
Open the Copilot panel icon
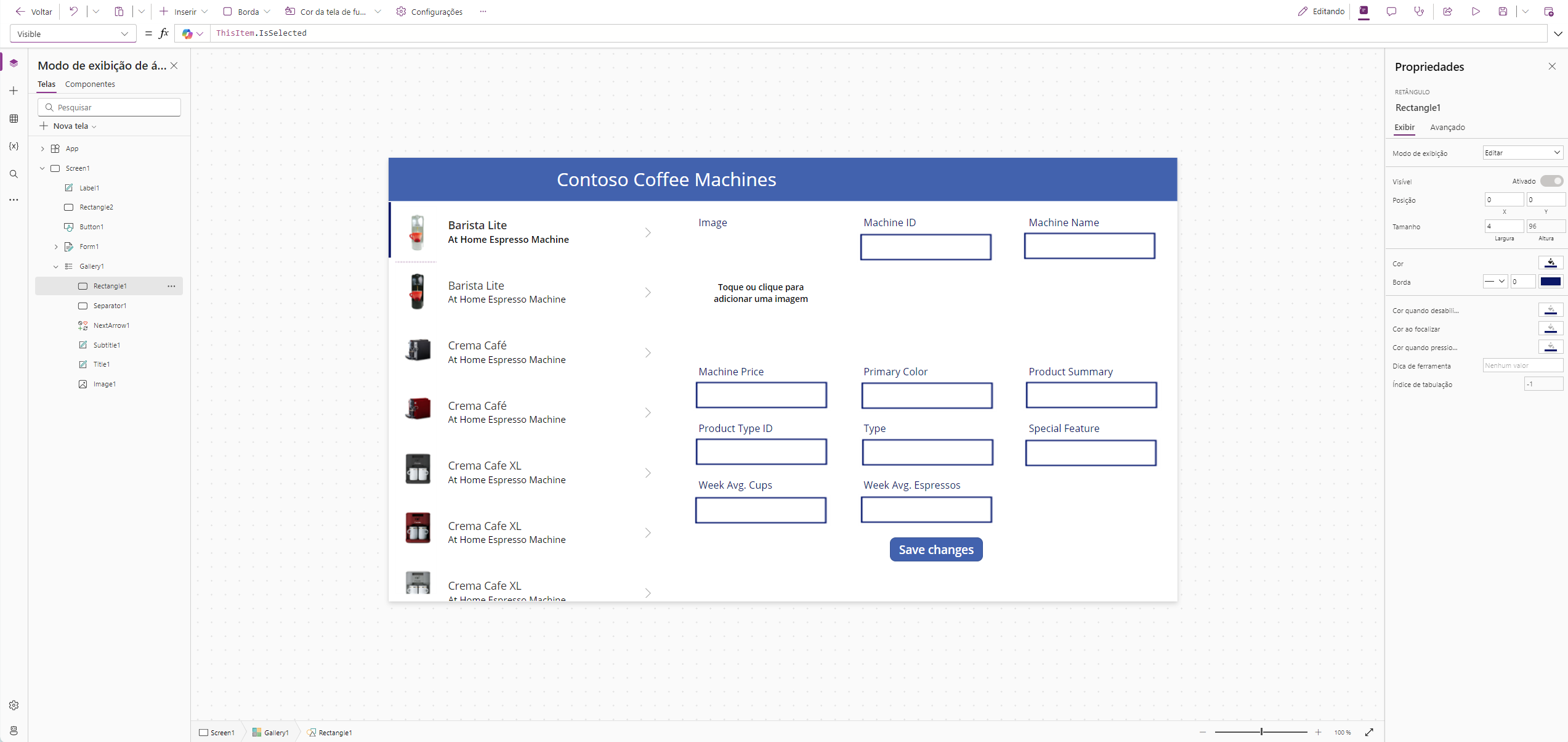[x=1364, y=11]
